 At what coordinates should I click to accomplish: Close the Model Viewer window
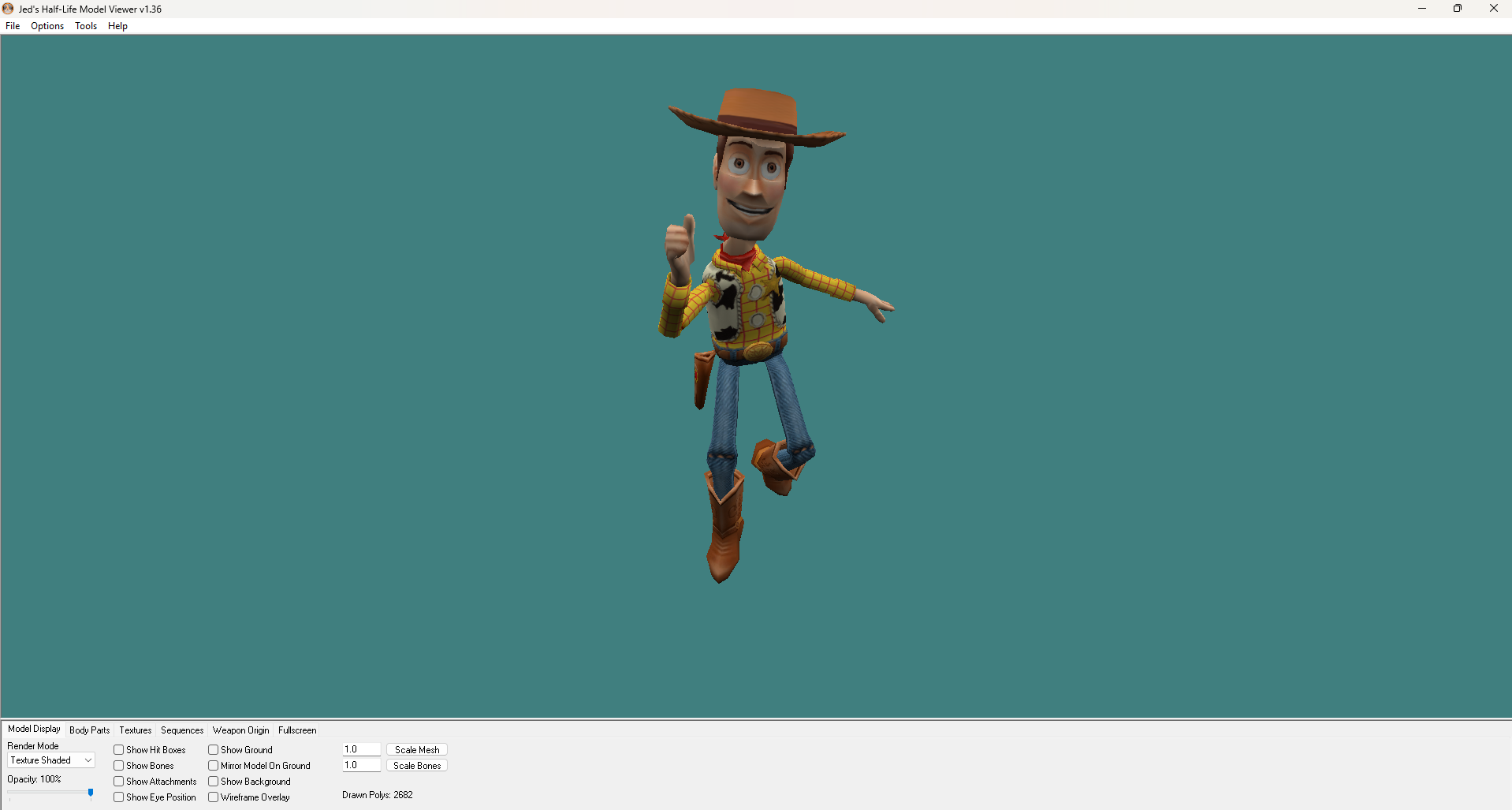[x=1494, y=9]
